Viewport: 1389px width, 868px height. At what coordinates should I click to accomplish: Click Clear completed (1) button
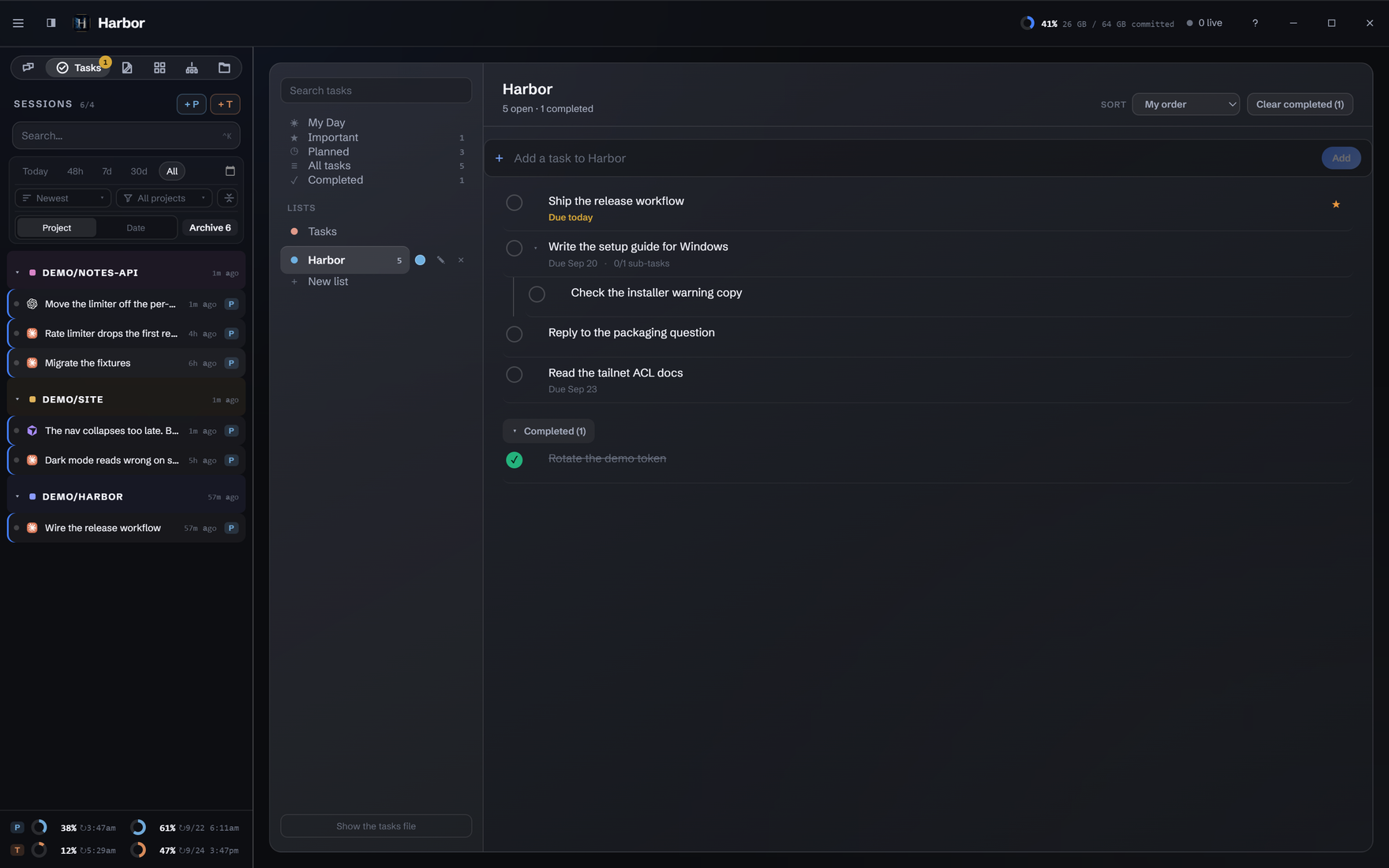point(1300,104)
